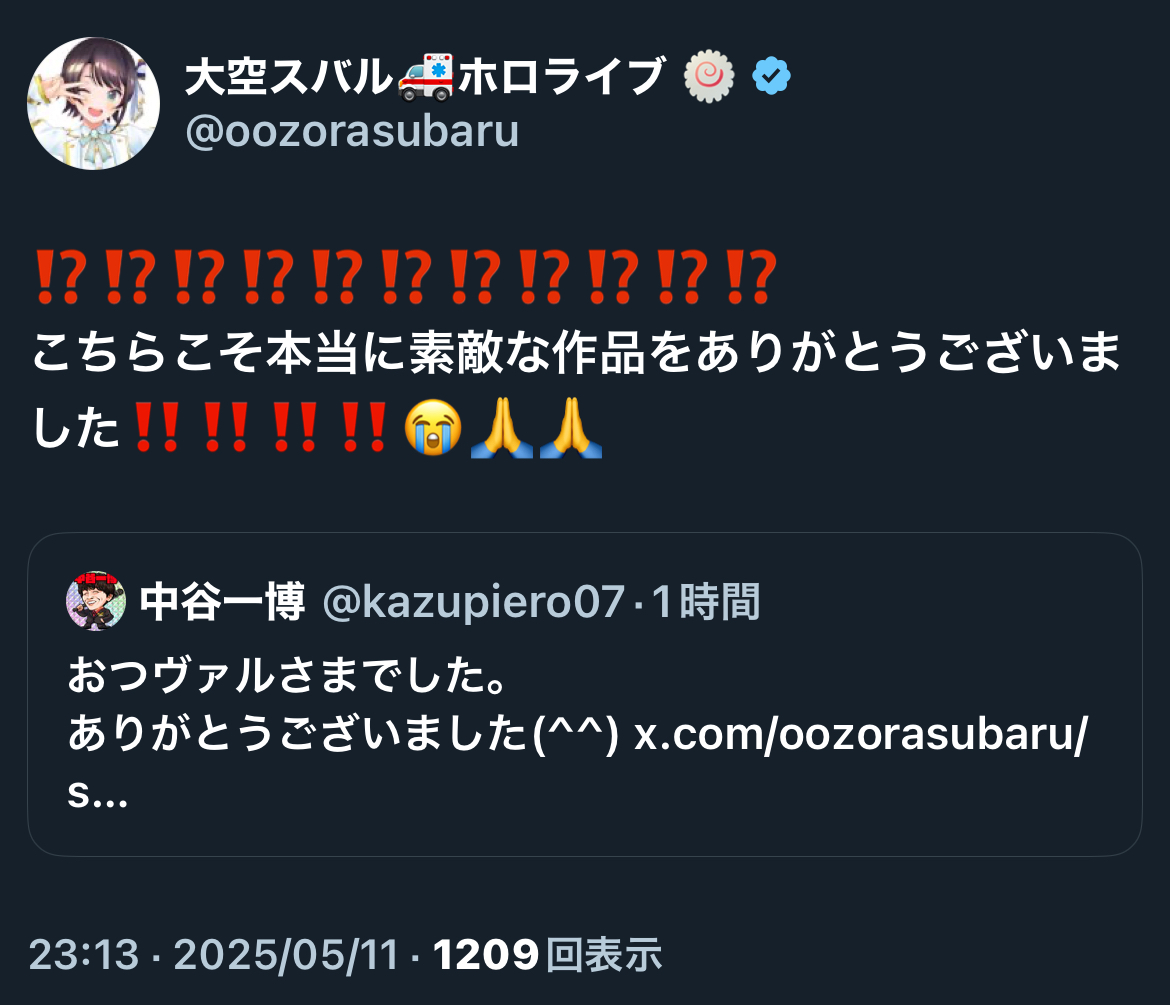Open the post time 23:13 · 2025/05/11

[x=213, y=954]
